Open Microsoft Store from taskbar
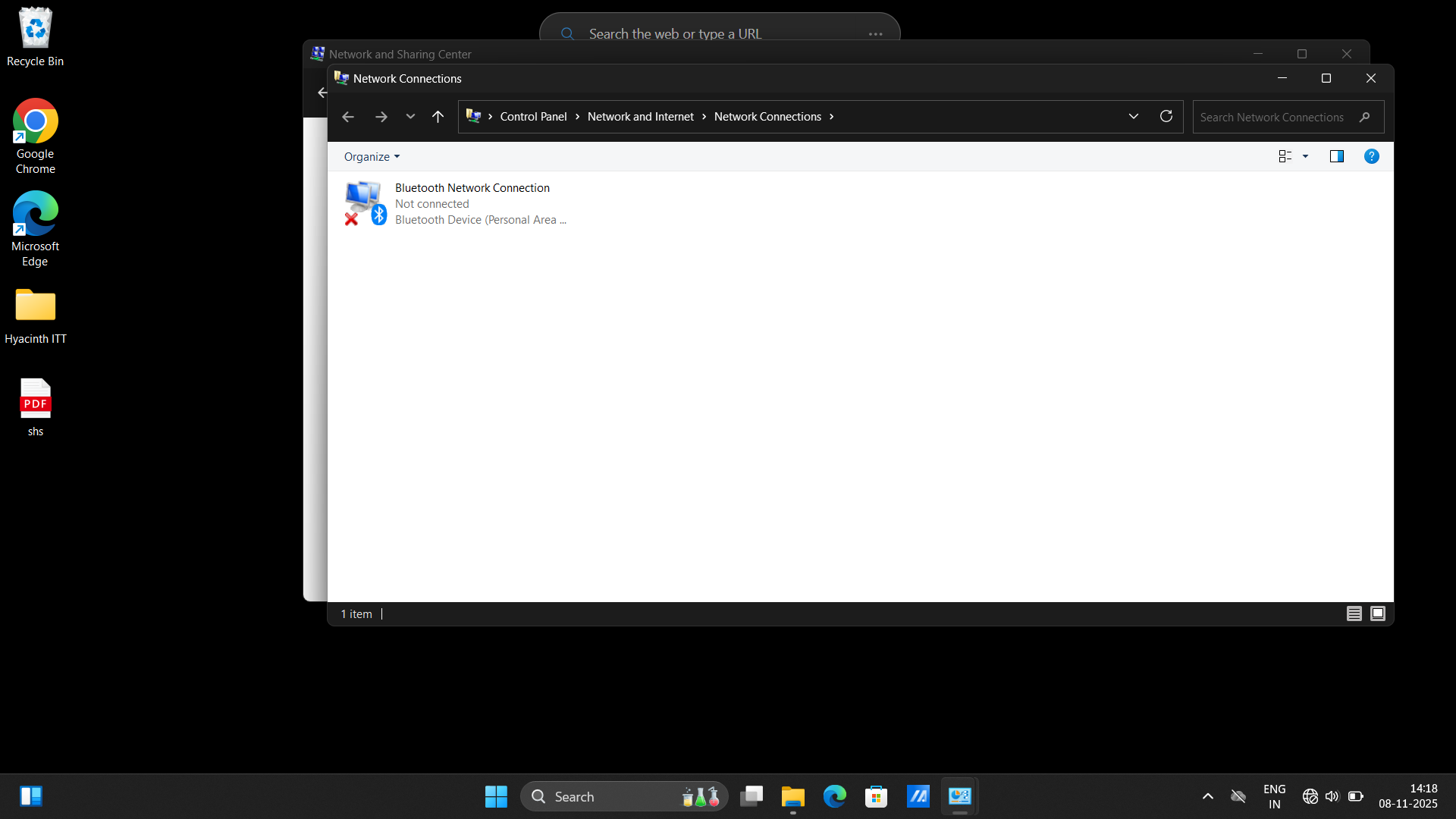Image resolution: width=1456 pixels, height=819 pixels. [x=876, y=796]
